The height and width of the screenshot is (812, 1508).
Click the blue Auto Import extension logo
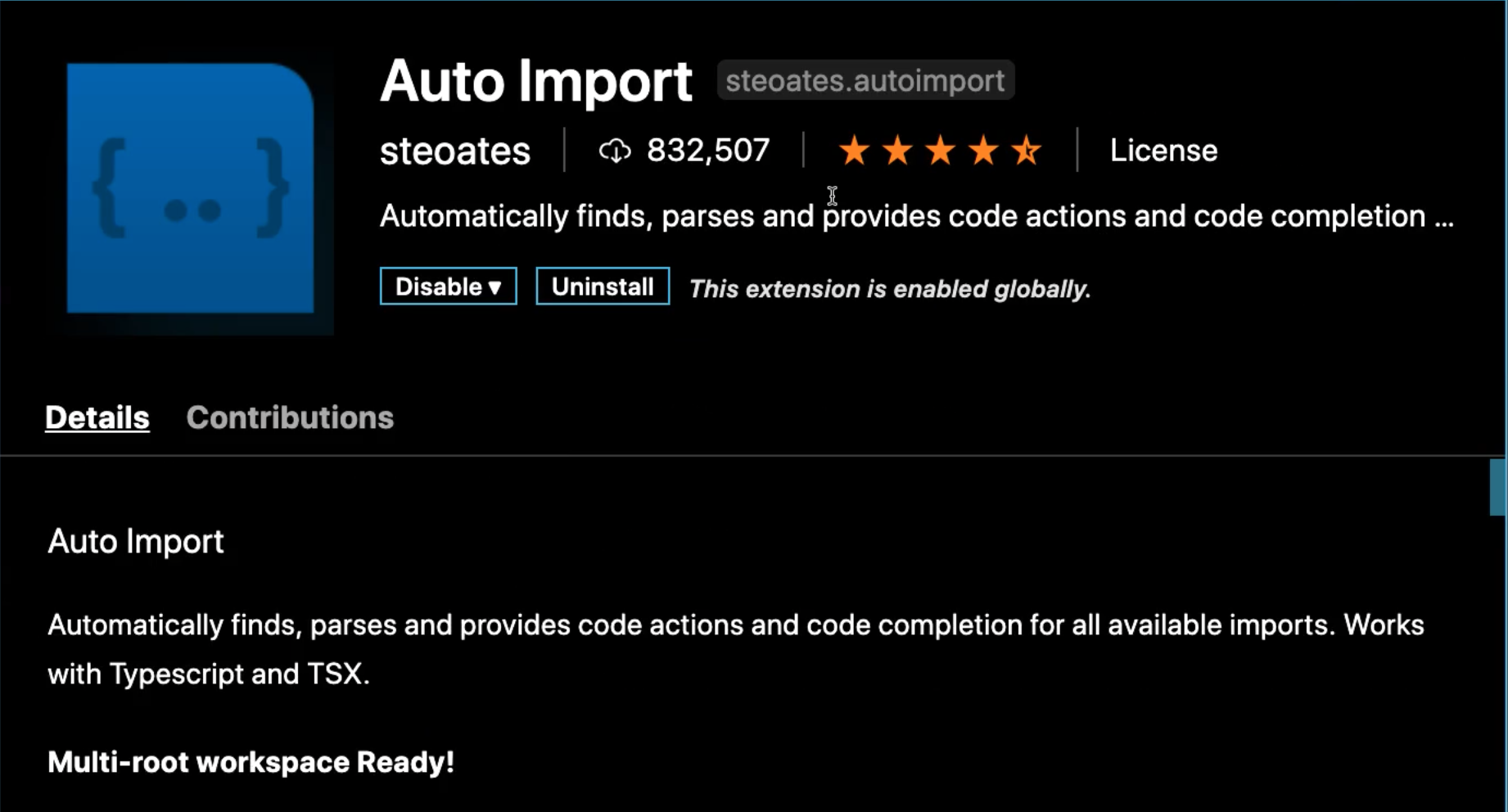190,188
